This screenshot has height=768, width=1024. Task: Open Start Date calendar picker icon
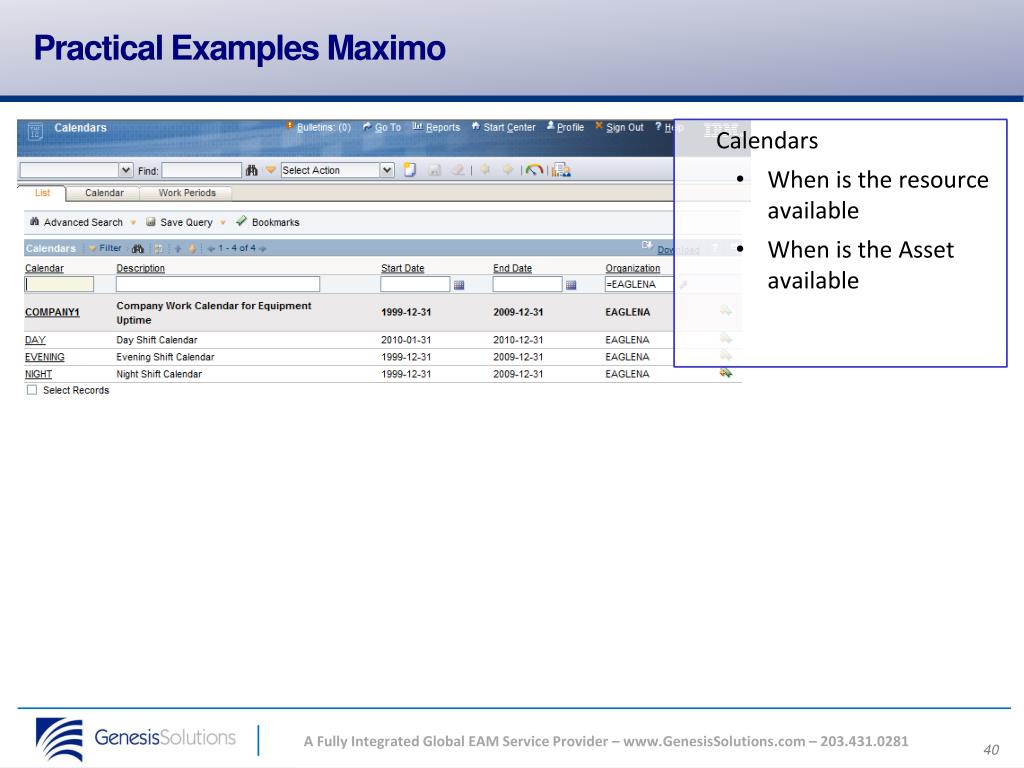click(459, 285)
